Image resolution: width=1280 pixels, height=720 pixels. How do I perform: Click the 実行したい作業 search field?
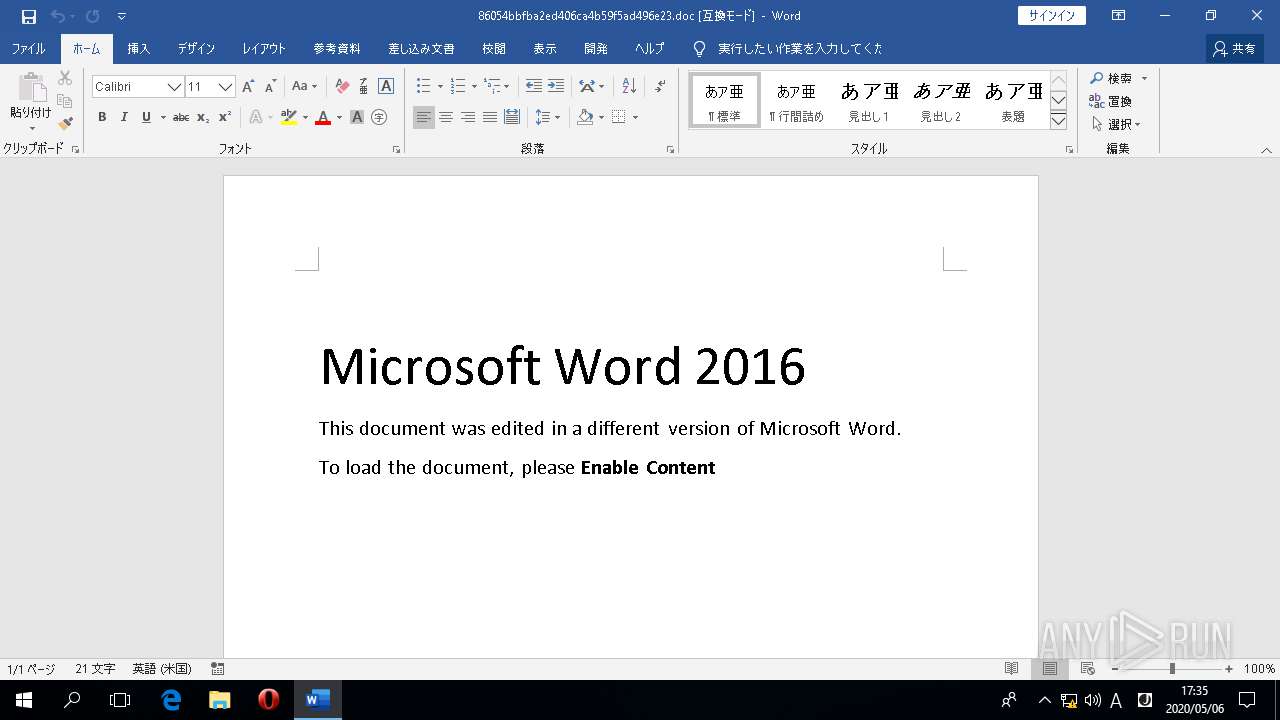(799, 48)
